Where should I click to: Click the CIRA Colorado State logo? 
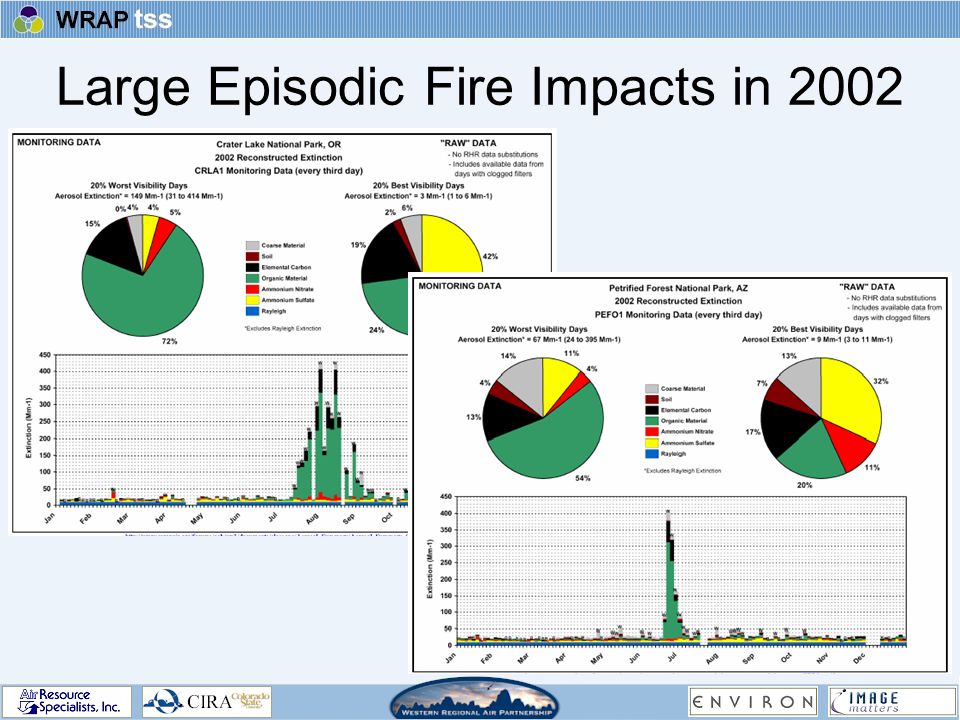click(207, 702)
